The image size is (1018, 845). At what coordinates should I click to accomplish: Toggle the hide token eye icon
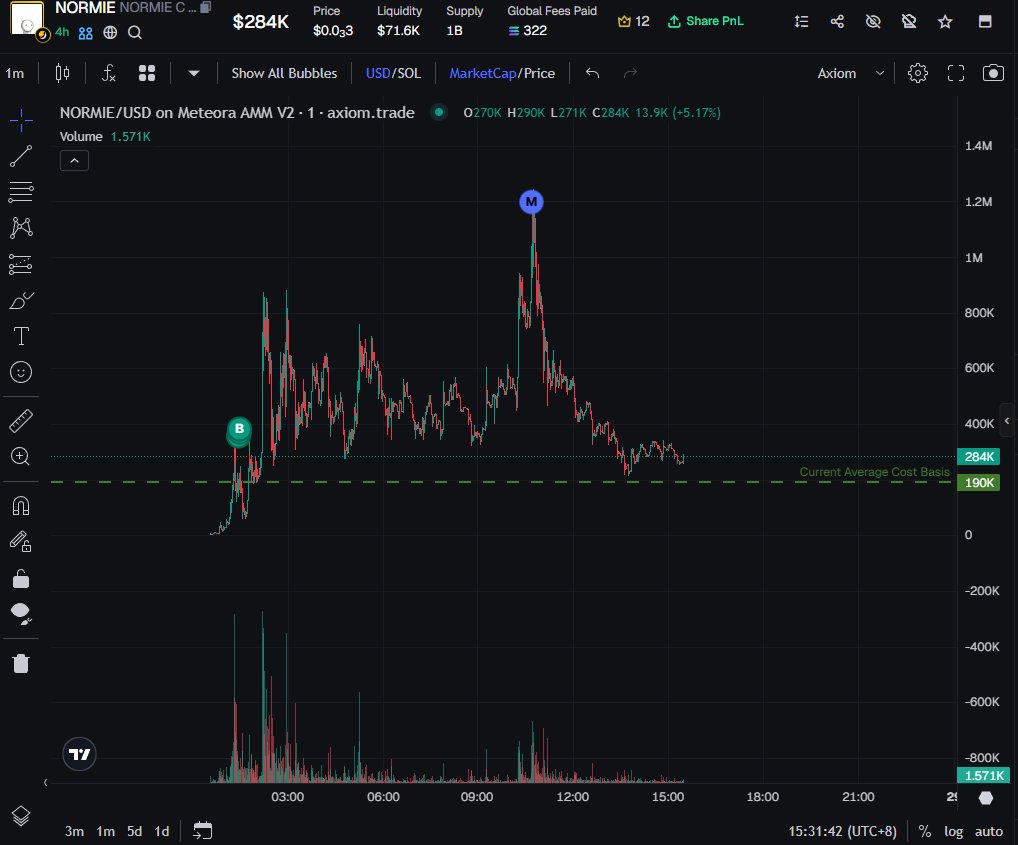(x=873, y=21)
